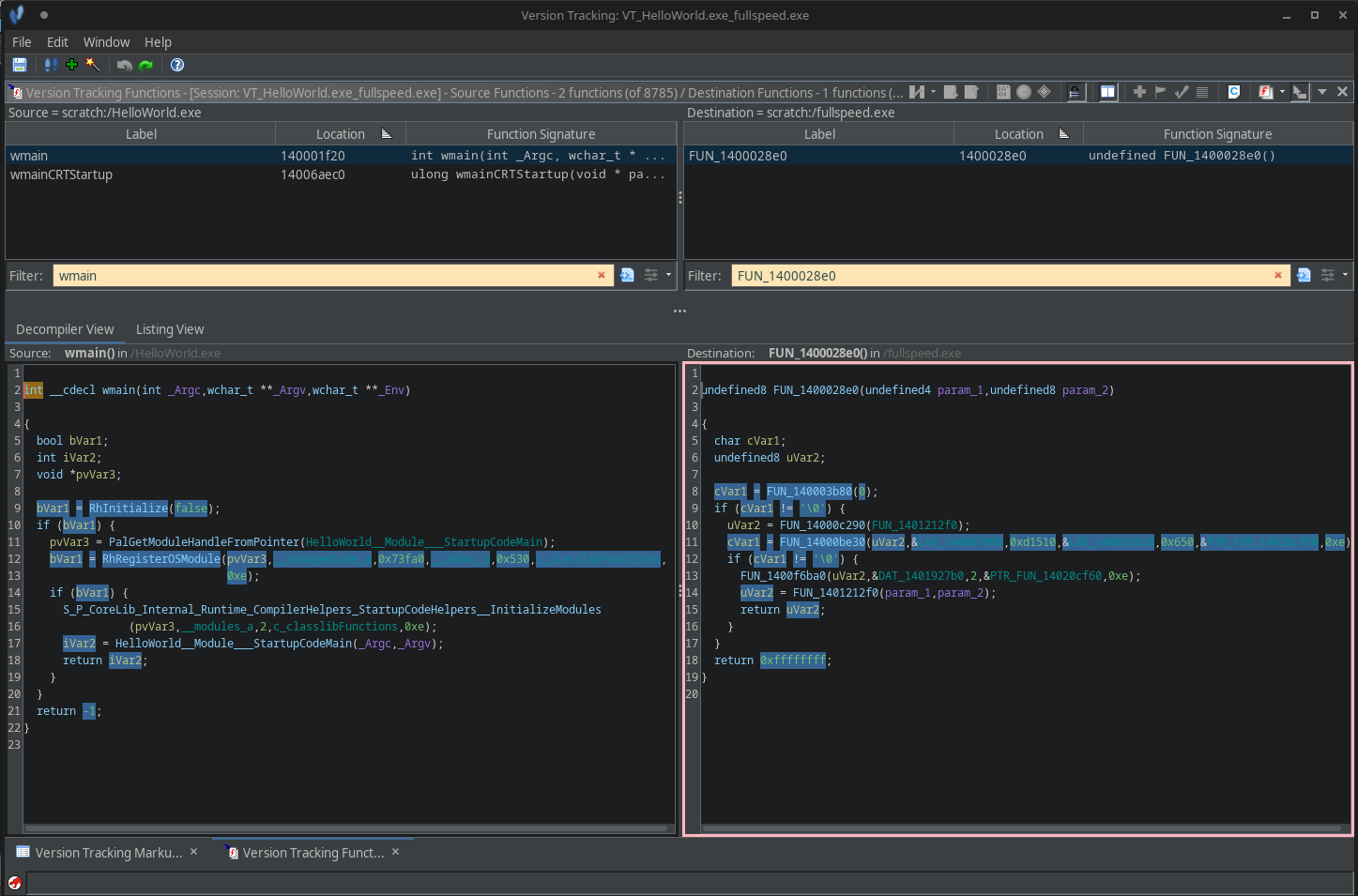Select the wmain source function row

pos(341,156)
